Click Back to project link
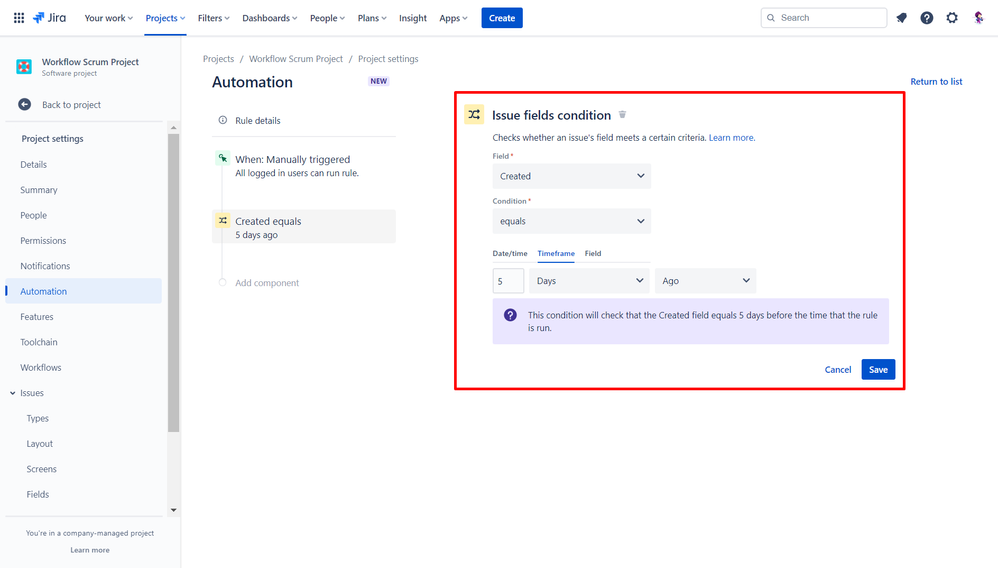This screenshot has width=998, height=568. point(71,104)
